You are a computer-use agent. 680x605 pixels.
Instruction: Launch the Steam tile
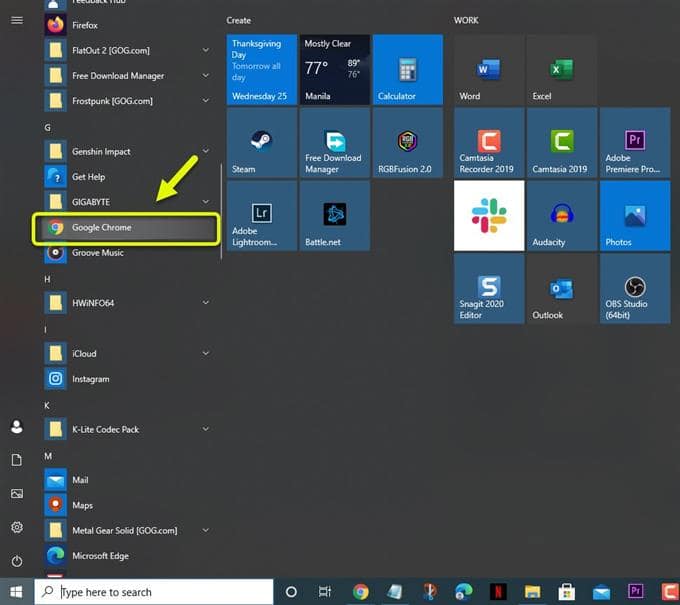pos(262,143)
